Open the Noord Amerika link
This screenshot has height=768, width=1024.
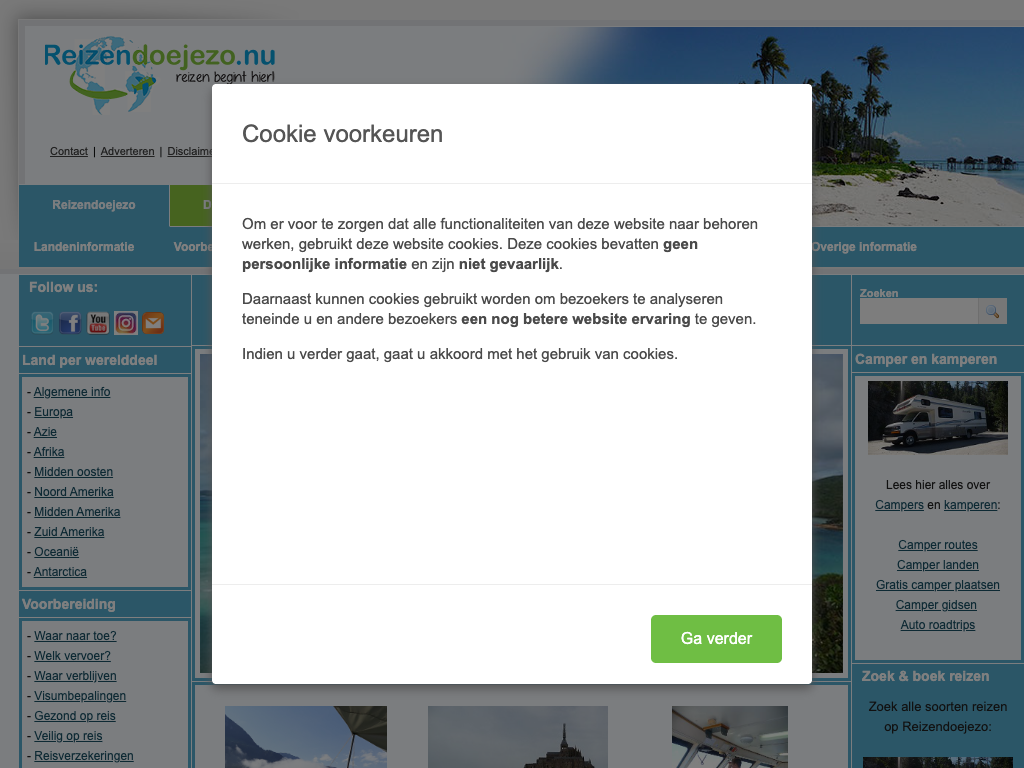pos(74,492)
